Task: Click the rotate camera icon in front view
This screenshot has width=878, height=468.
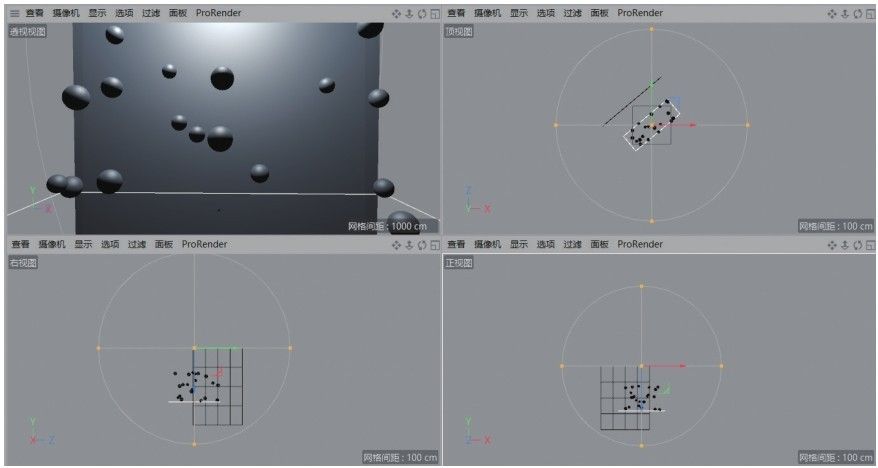Action: point(858,245)
